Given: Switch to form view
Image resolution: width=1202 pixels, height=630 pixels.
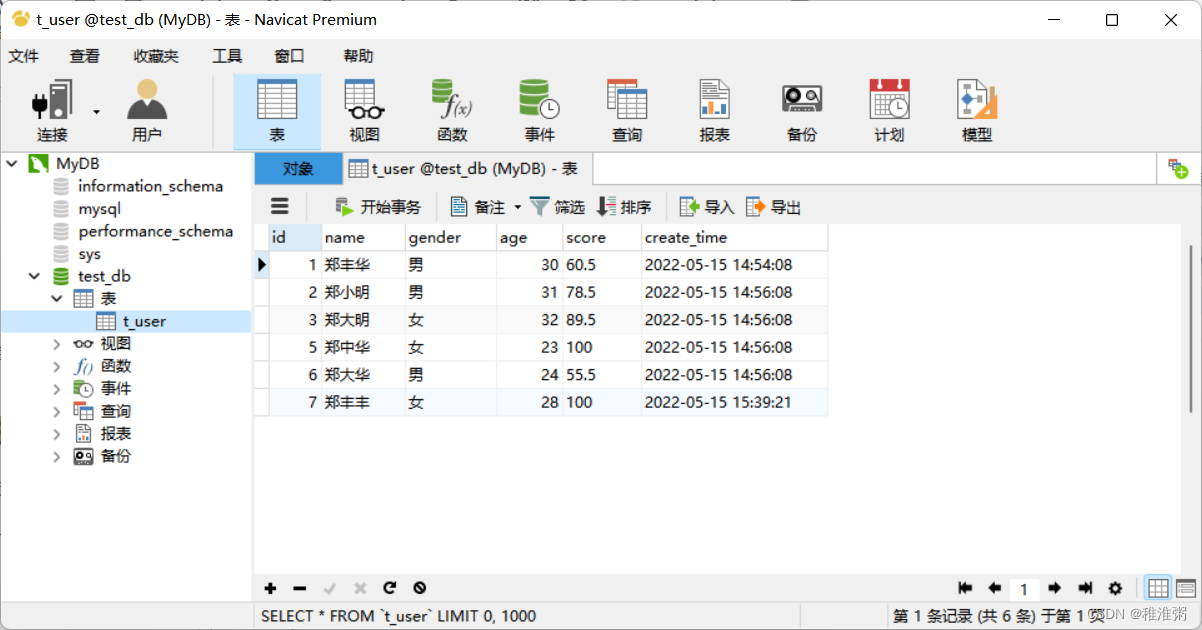Looking at the screenshot, I should click(1186, 588).
